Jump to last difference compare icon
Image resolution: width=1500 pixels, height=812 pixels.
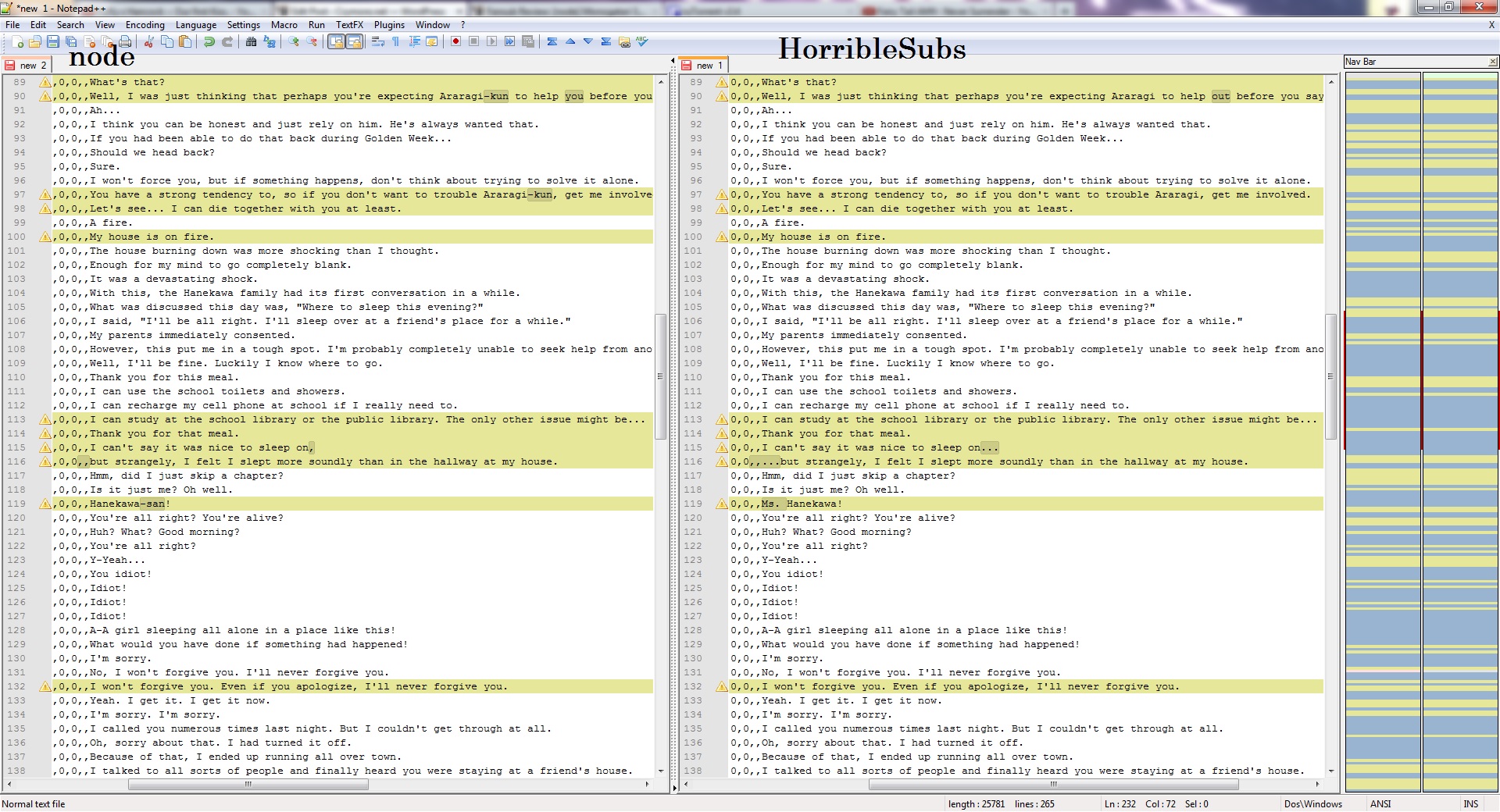(x=606, y=41)
